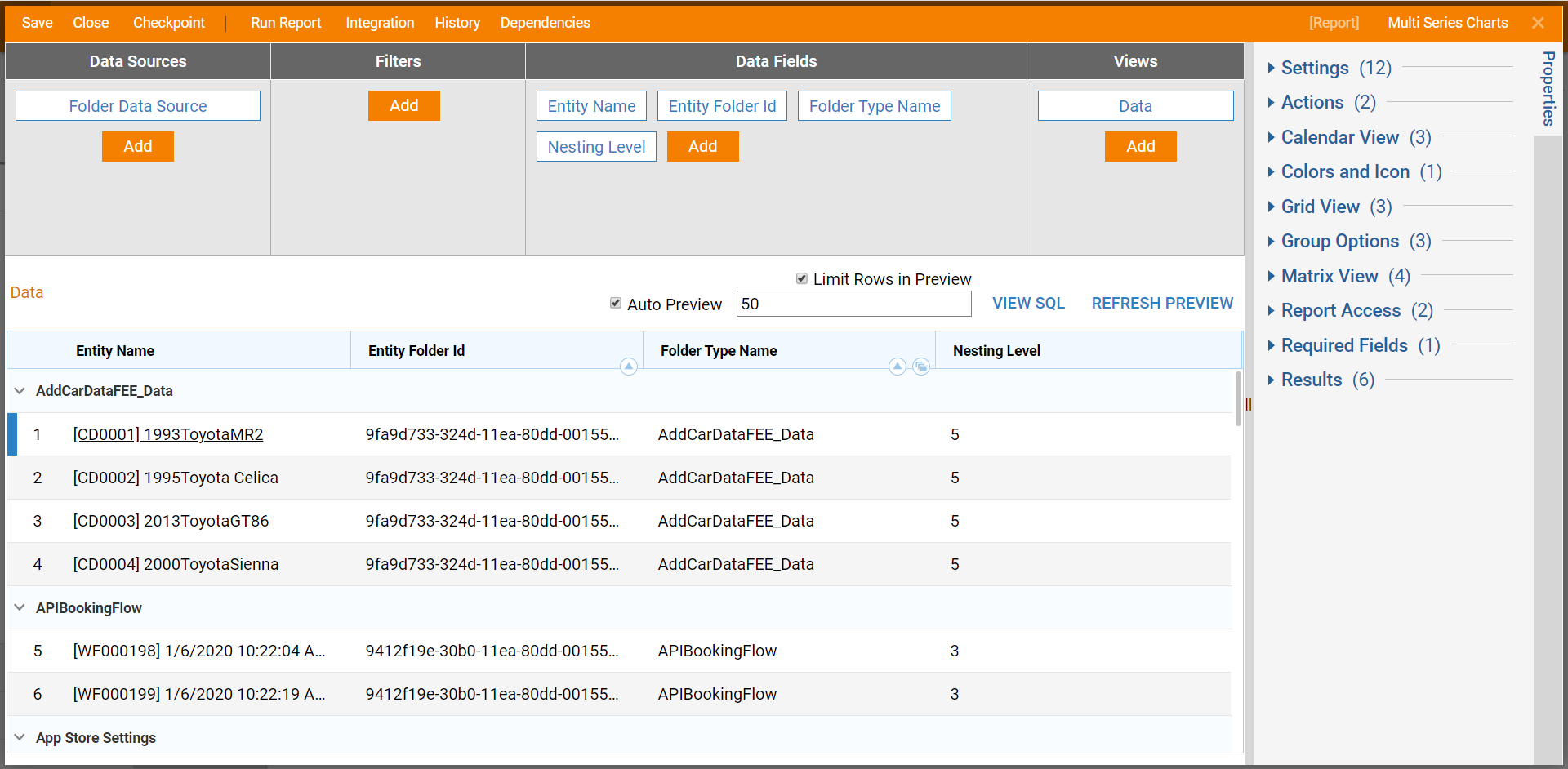Select row [WF000199] 1/6/2020 10:22:19
Image resolution: width=1568 pixels, height=769 pixels.
pos(619,694)
